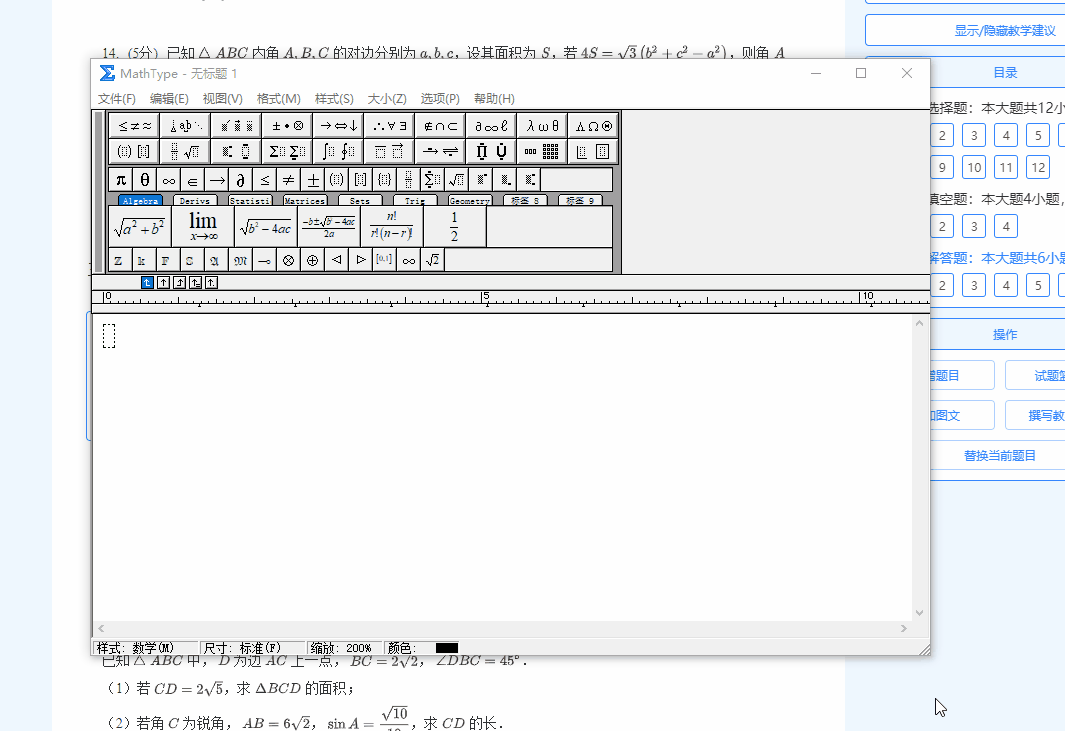Click the vertical scrollbar down arrow in MathType

coord(919,613)
